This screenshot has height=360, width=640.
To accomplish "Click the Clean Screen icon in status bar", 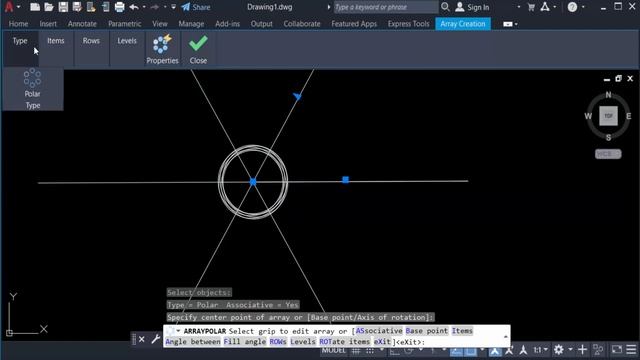I will point(616,350).
